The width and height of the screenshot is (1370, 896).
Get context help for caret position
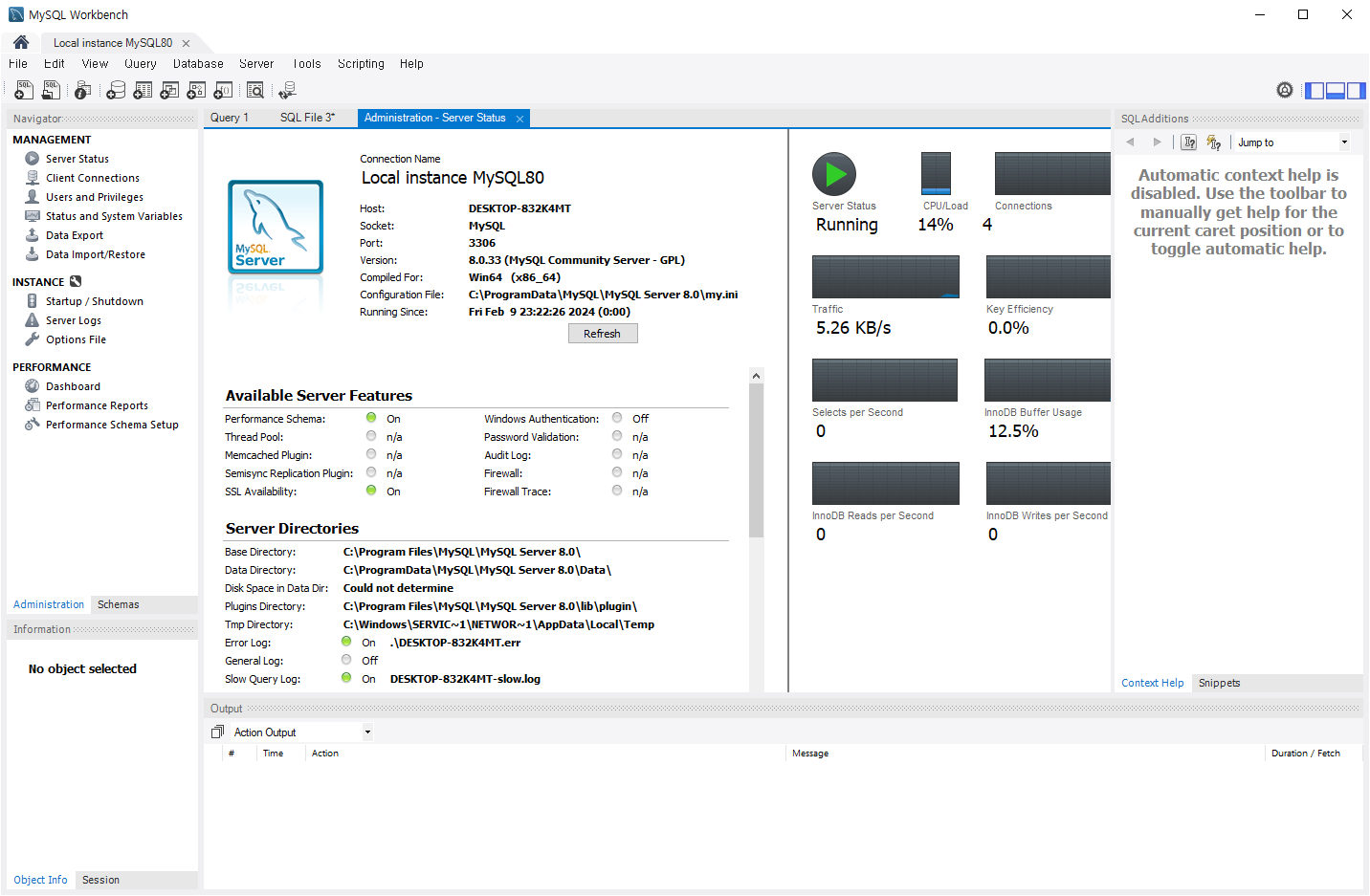(1189, 142)
